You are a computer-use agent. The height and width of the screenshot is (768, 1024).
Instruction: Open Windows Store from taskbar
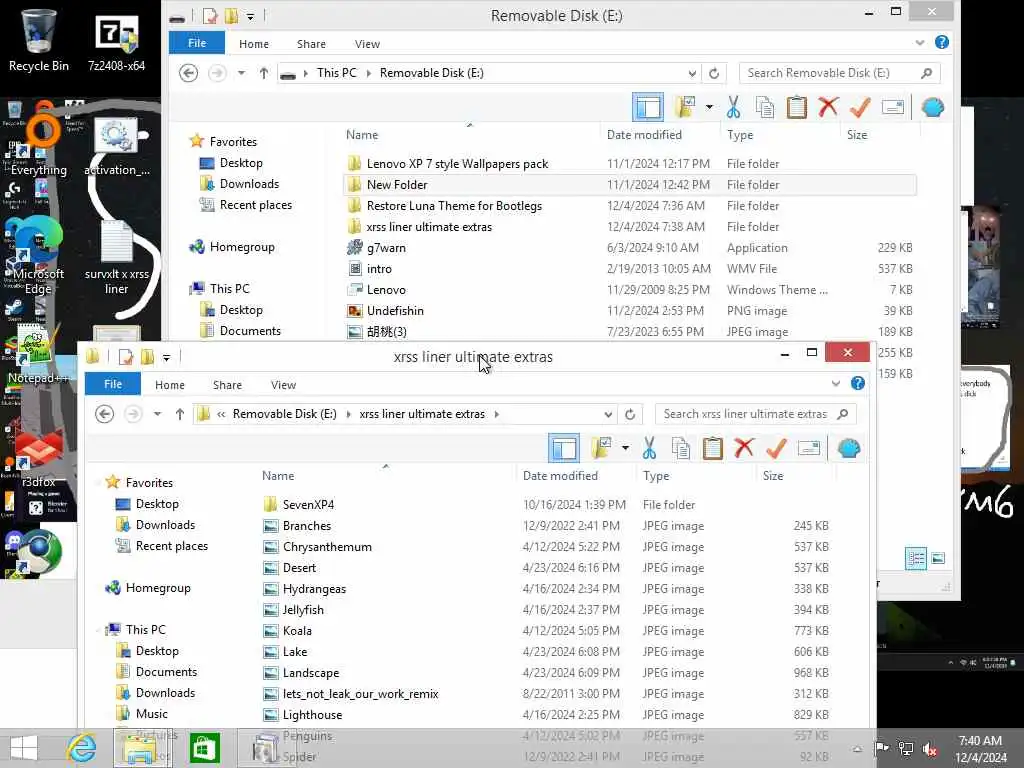[204, 748]
